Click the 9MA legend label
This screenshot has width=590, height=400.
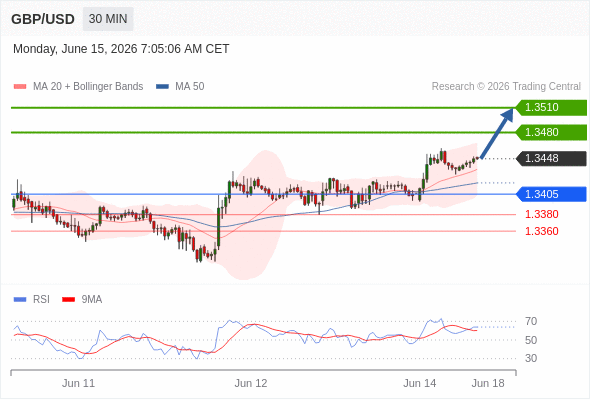pos(92,300)
